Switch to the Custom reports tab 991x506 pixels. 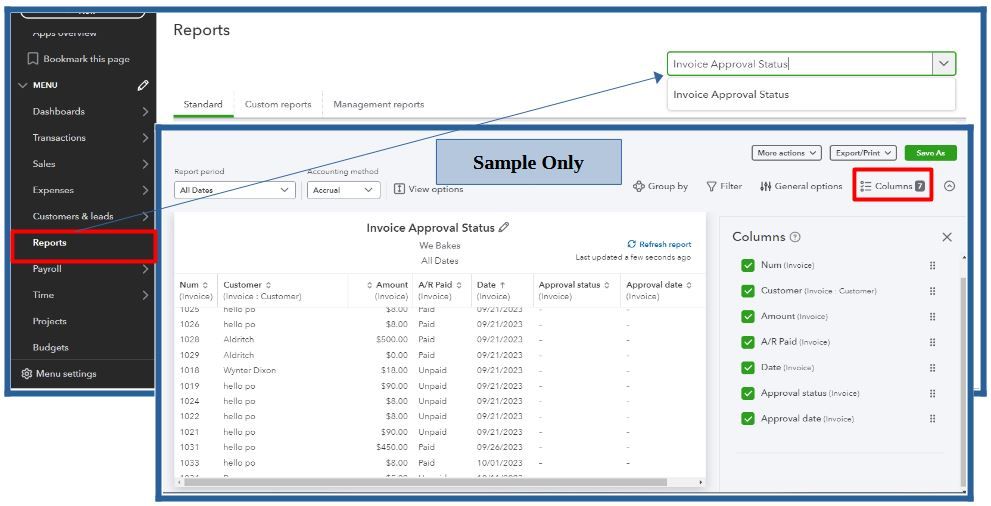(x=278, y=104)
